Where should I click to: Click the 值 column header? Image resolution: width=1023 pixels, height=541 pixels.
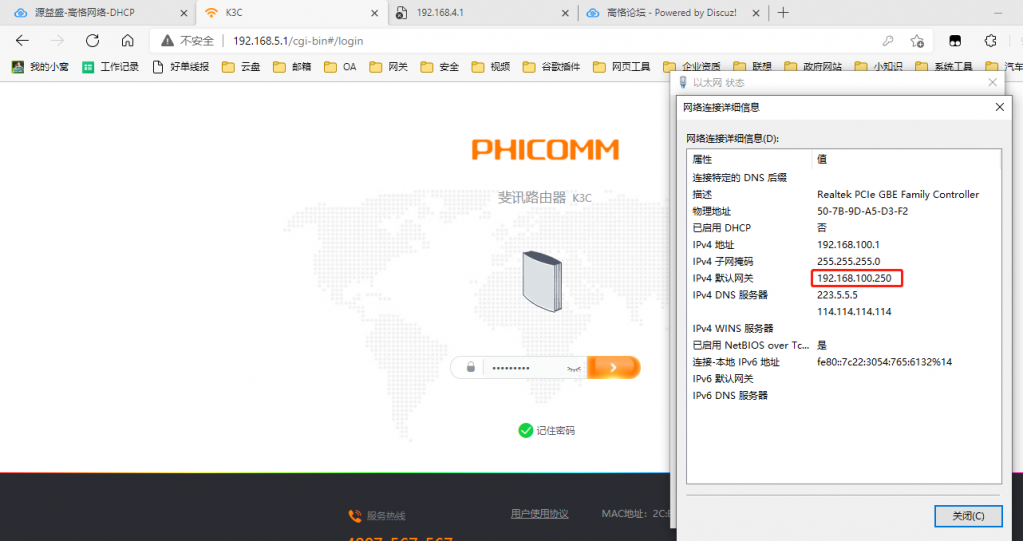pos(906,159)
